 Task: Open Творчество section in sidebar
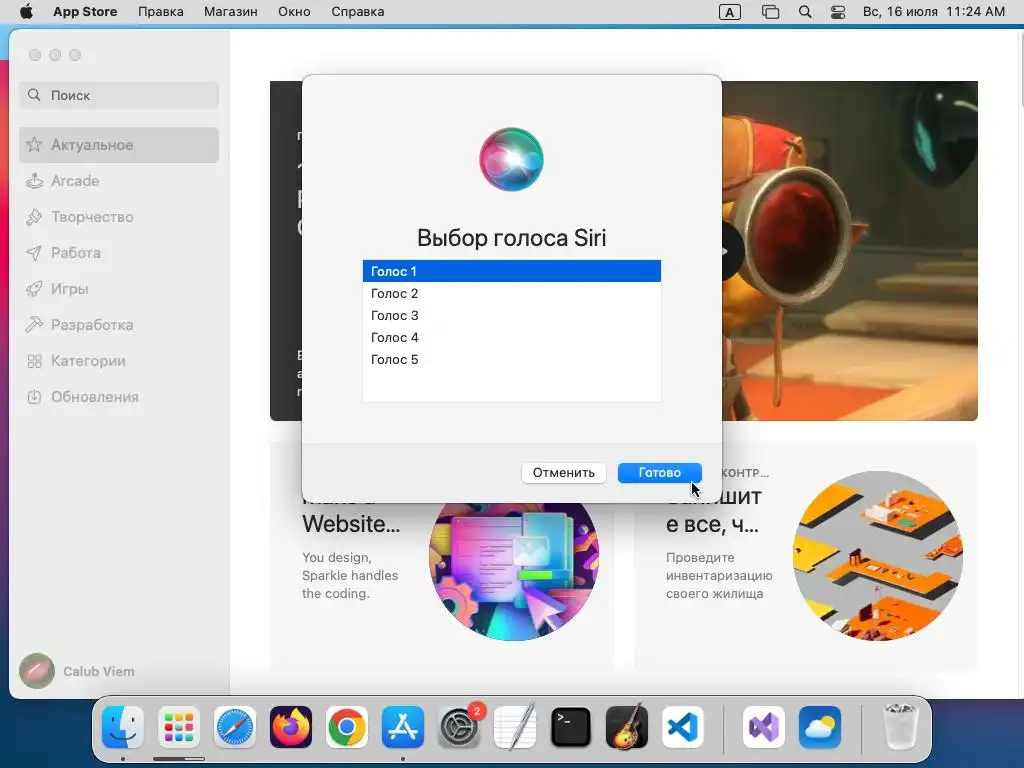(119, 217)
